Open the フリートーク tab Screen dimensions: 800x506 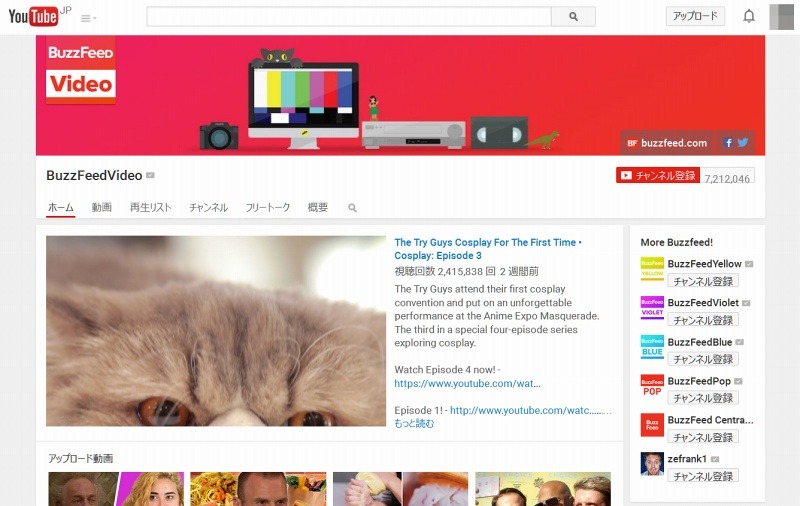point(268,208)
